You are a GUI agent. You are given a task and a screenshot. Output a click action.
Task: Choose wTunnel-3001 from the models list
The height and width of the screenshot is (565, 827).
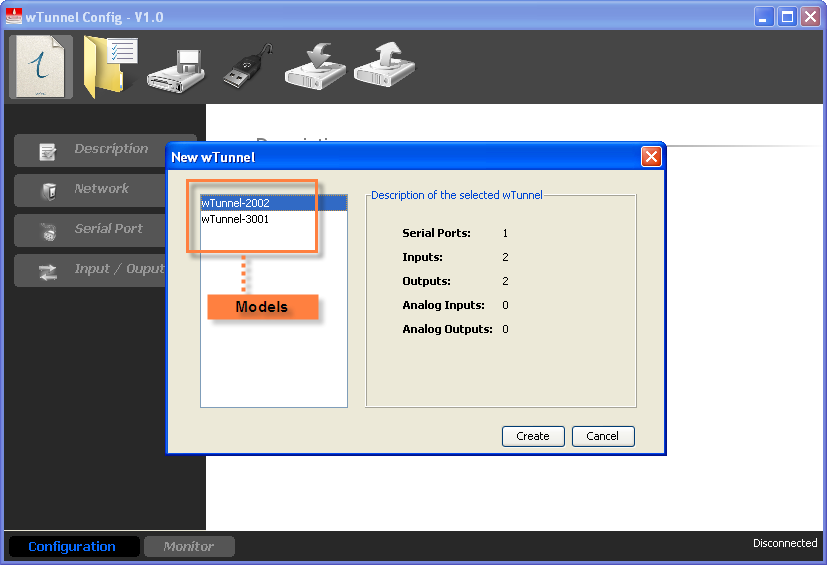pyautogui.click(x=236, y=219)
